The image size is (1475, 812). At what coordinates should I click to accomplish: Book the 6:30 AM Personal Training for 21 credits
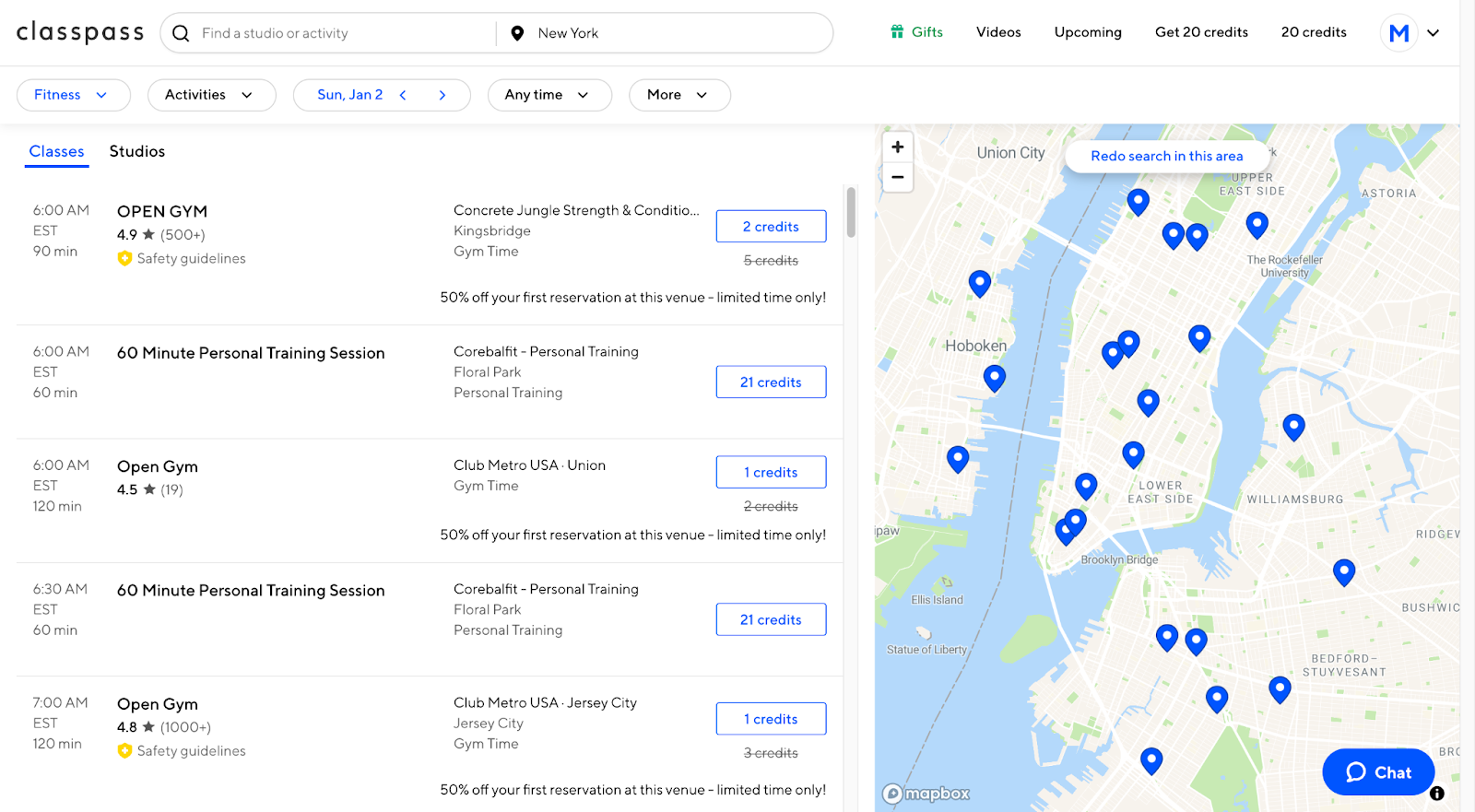coord(771,620)
